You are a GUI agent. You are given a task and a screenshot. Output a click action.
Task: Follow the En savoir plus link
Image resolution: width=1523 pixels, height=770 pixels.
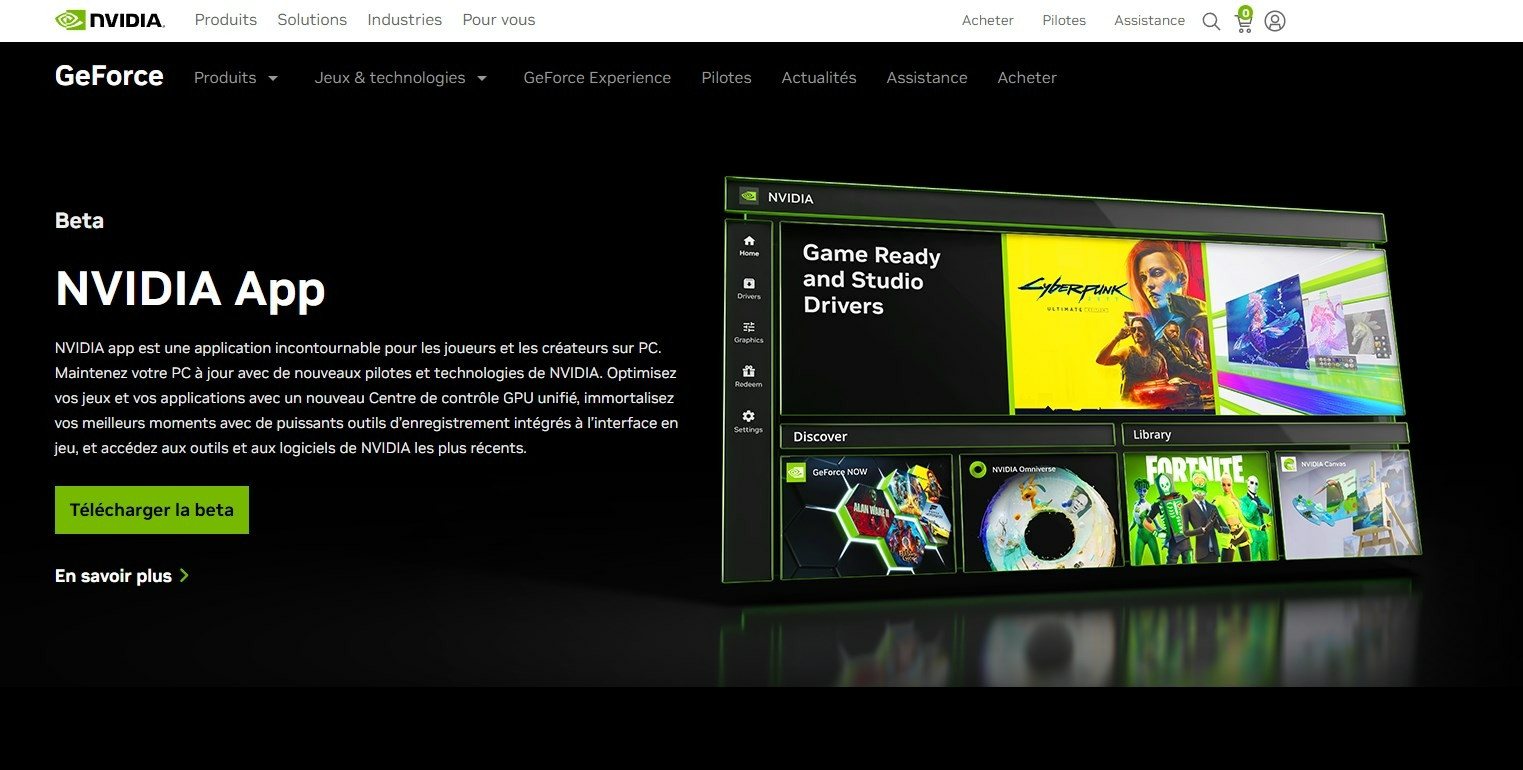click(x=122, y=576)
